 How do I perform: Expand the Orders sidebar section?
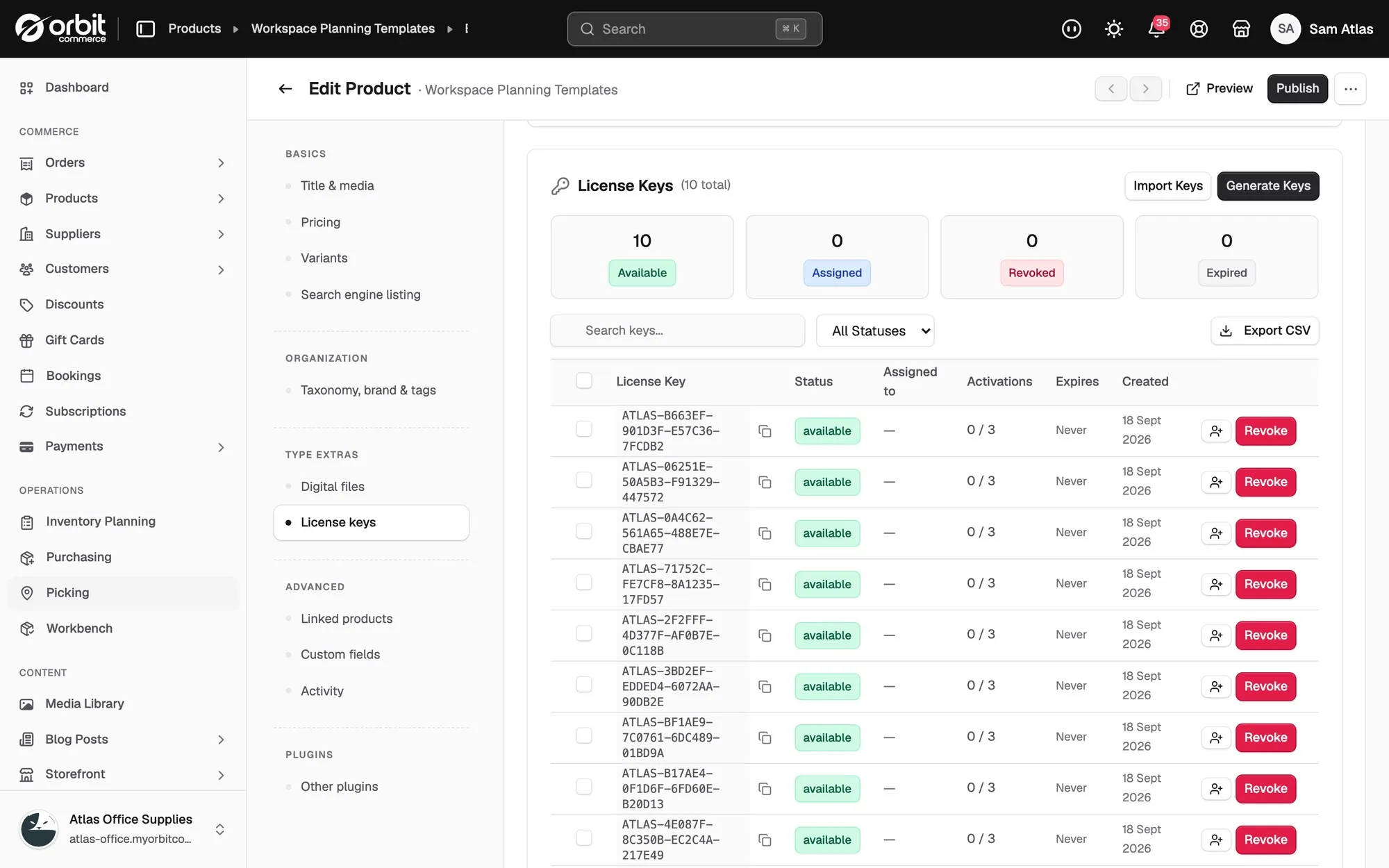[221, 163]
